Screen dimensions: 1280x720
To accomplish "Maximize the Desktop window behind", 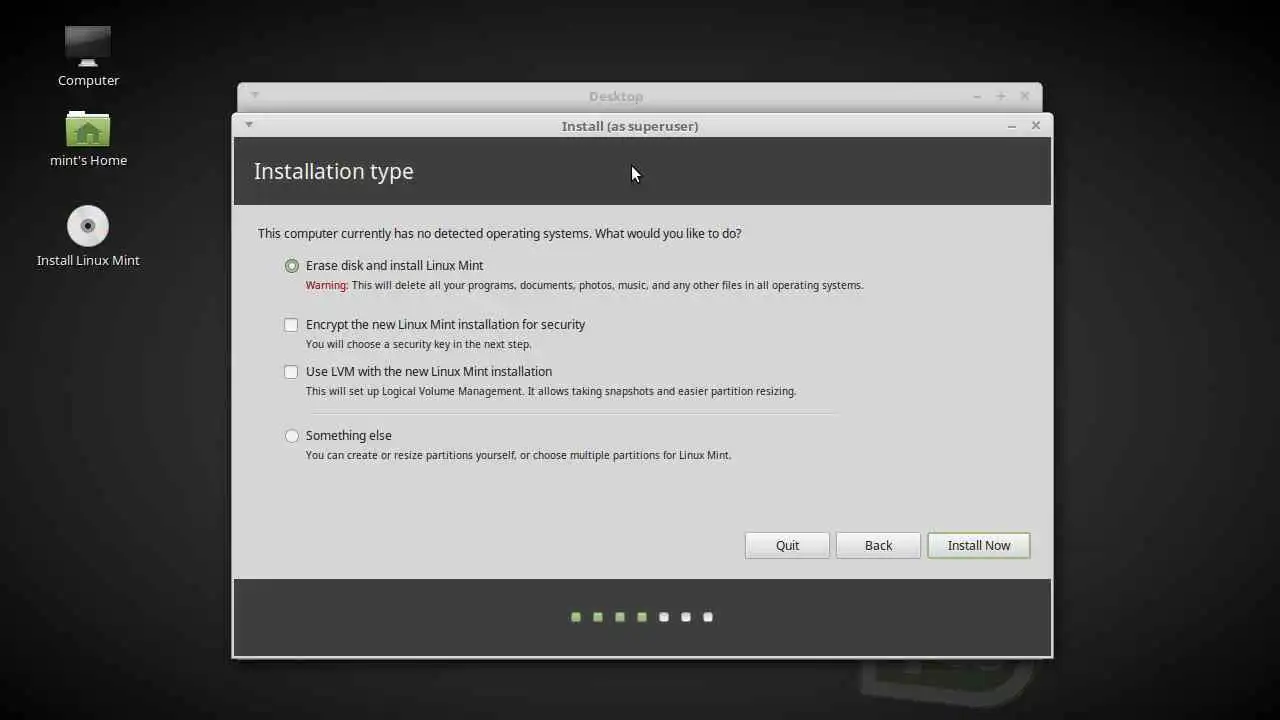I will click(x=1001, y=96).
